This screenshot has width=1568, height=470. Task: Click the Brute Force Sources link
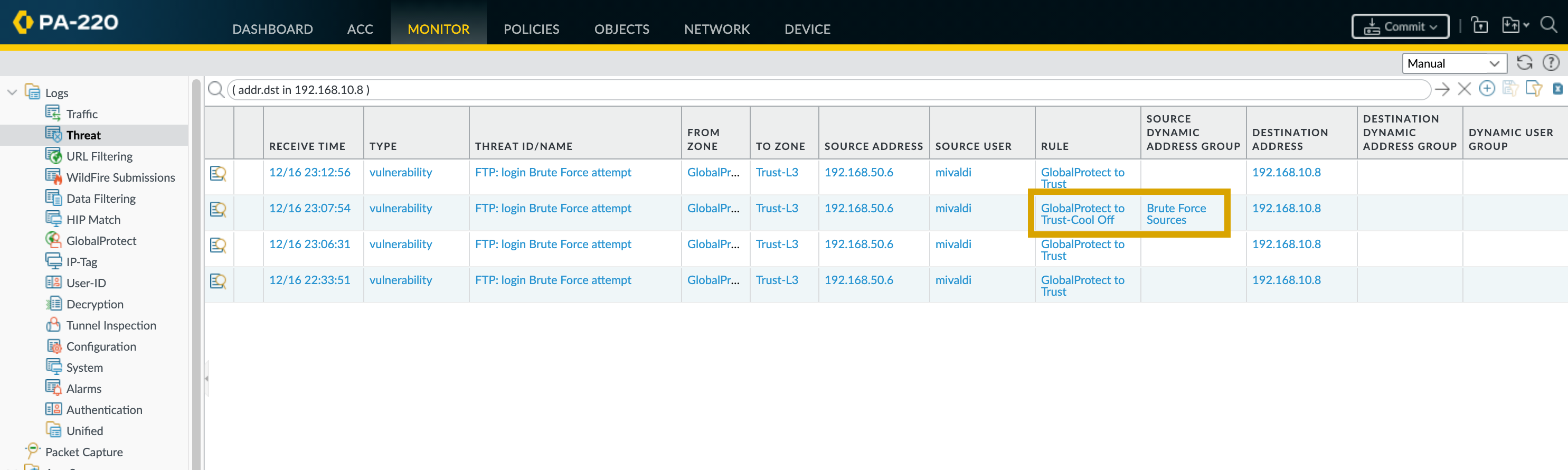(1175, 214)
